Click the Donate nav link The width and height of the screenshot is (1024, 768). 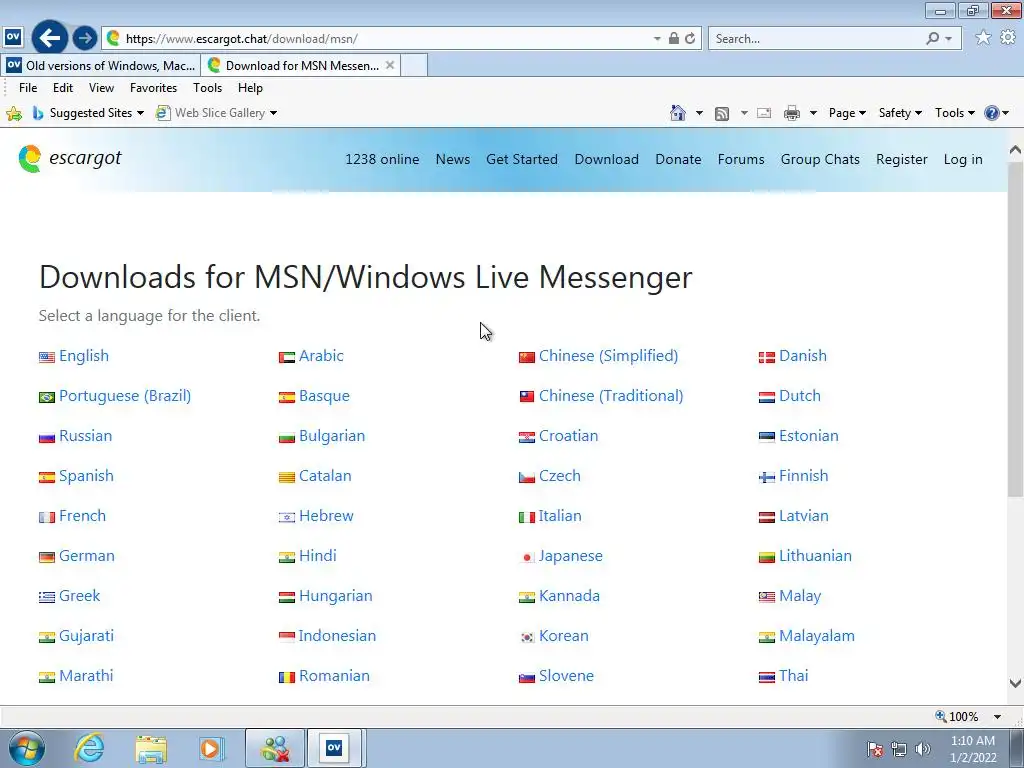(678, 159)
